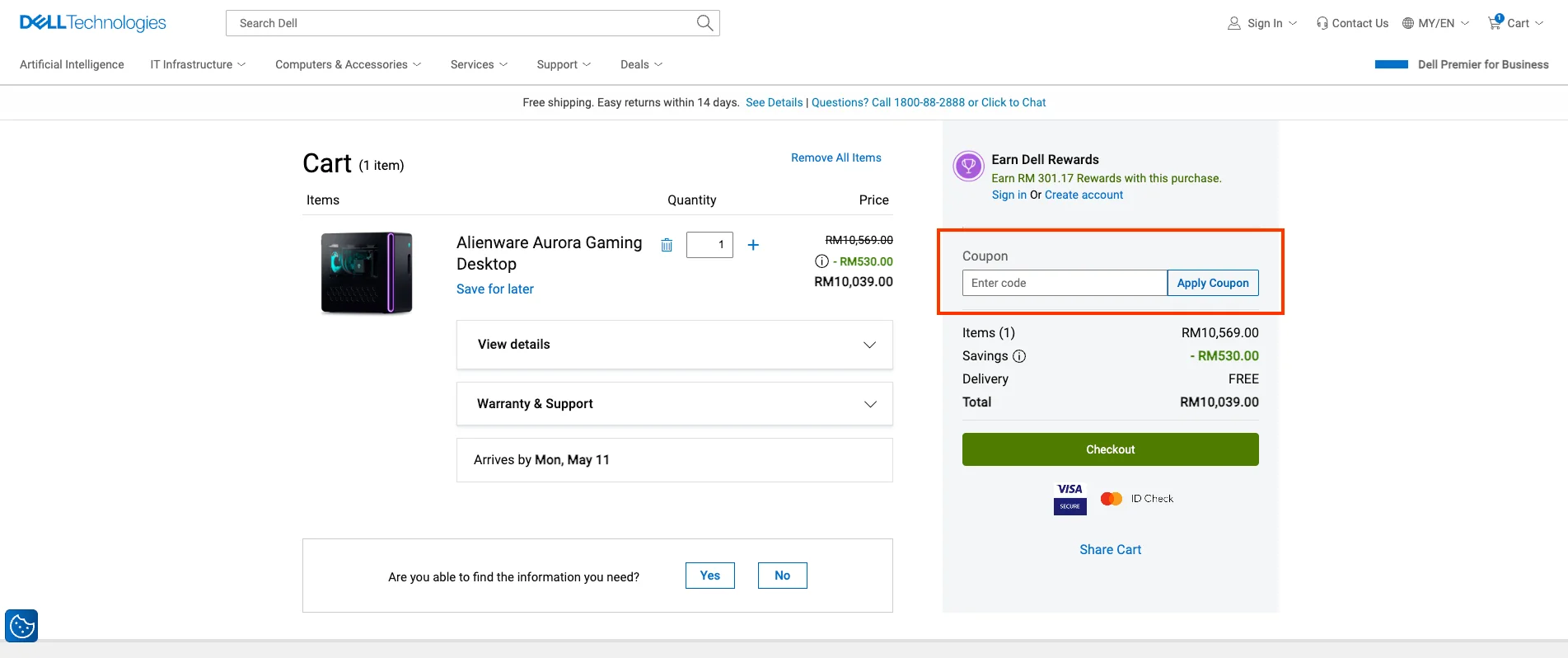1568x658 pixels.
Task: Click the Dell Rewards trophy icon
Action: [968, 167]
